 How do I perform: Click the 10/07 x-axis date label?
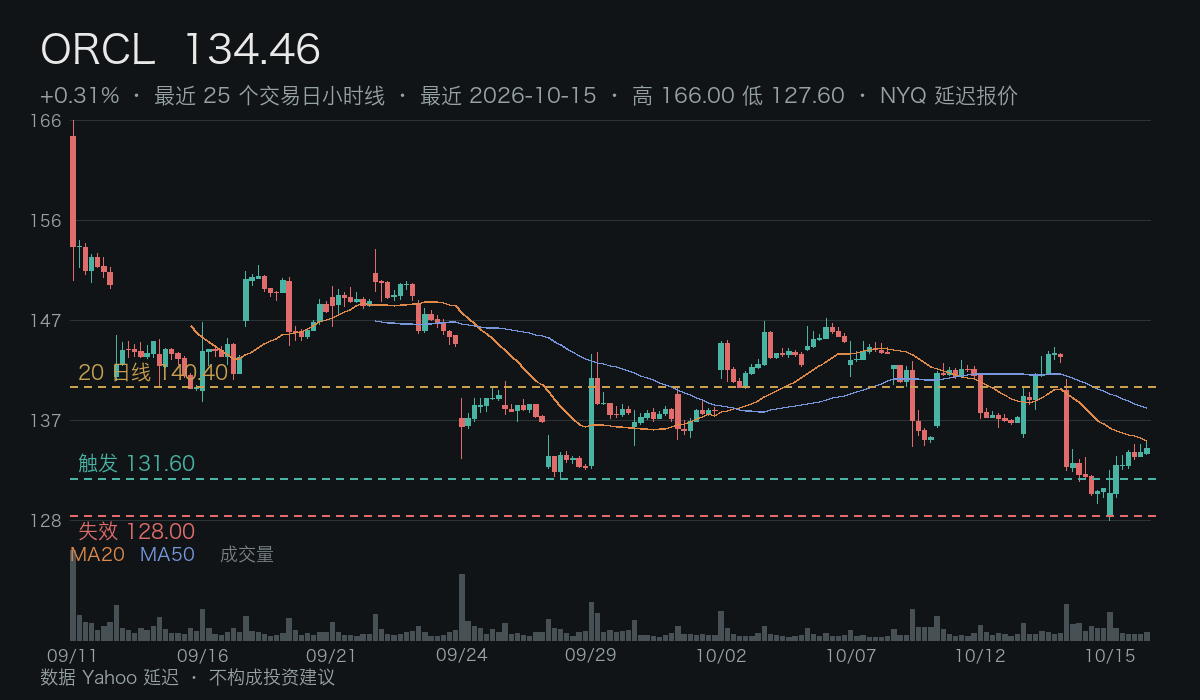850,656
